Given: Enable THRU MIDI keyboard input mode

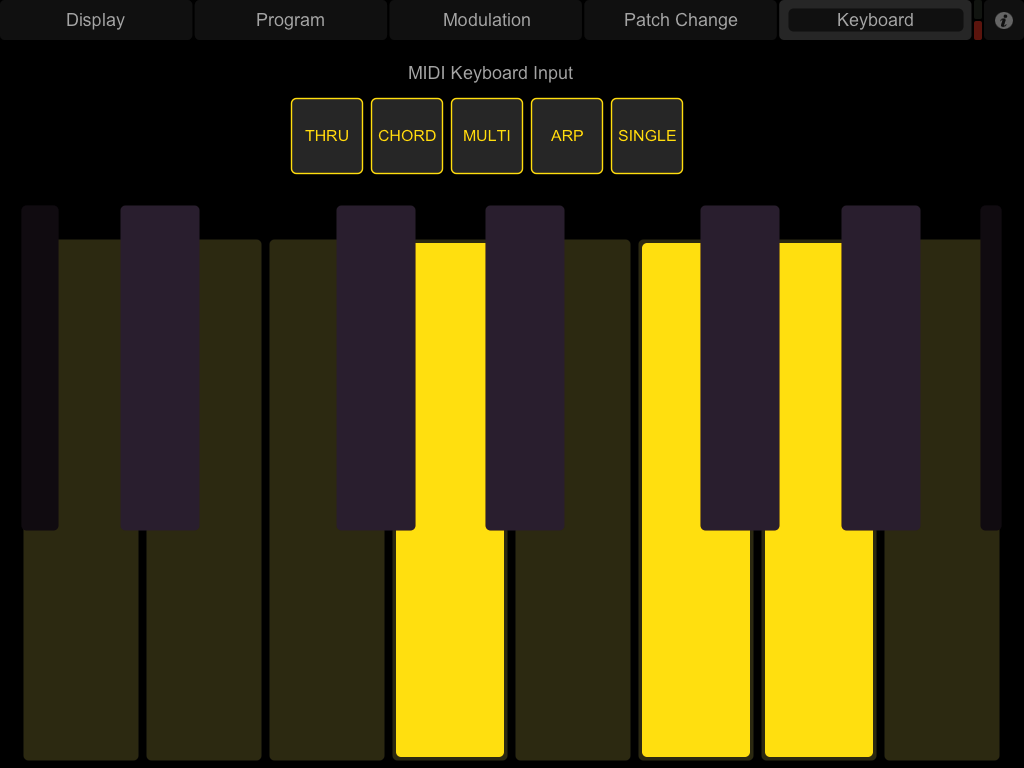Looking at the screenshot, I should 327,136.
